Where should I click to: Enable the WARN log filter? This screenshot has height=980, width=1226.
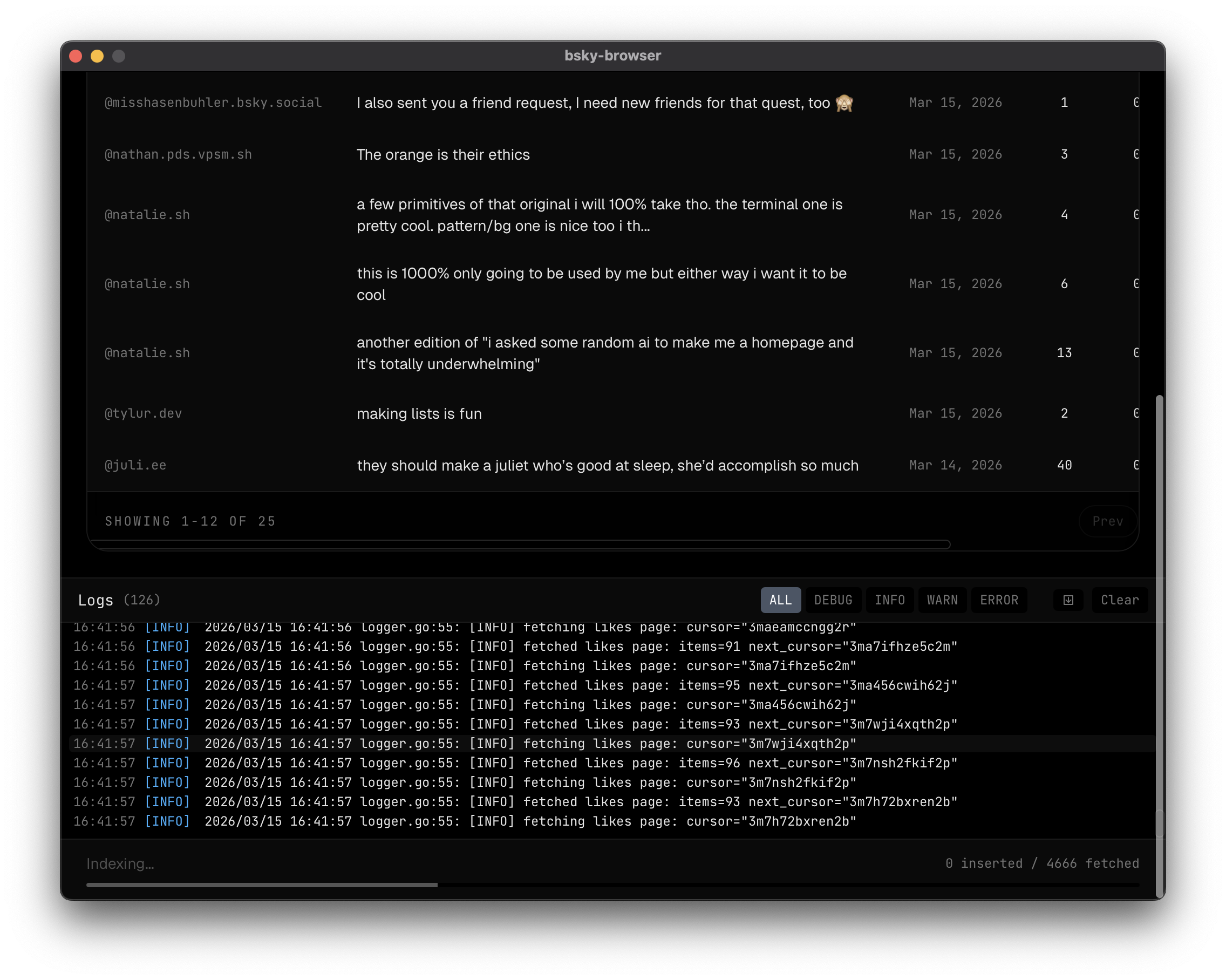pos(942,600)
